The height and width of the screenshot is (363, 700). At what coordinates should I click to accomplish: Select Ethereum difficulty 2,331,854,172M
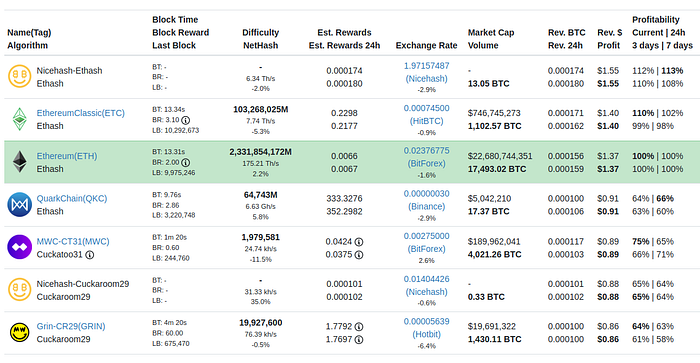260,152
